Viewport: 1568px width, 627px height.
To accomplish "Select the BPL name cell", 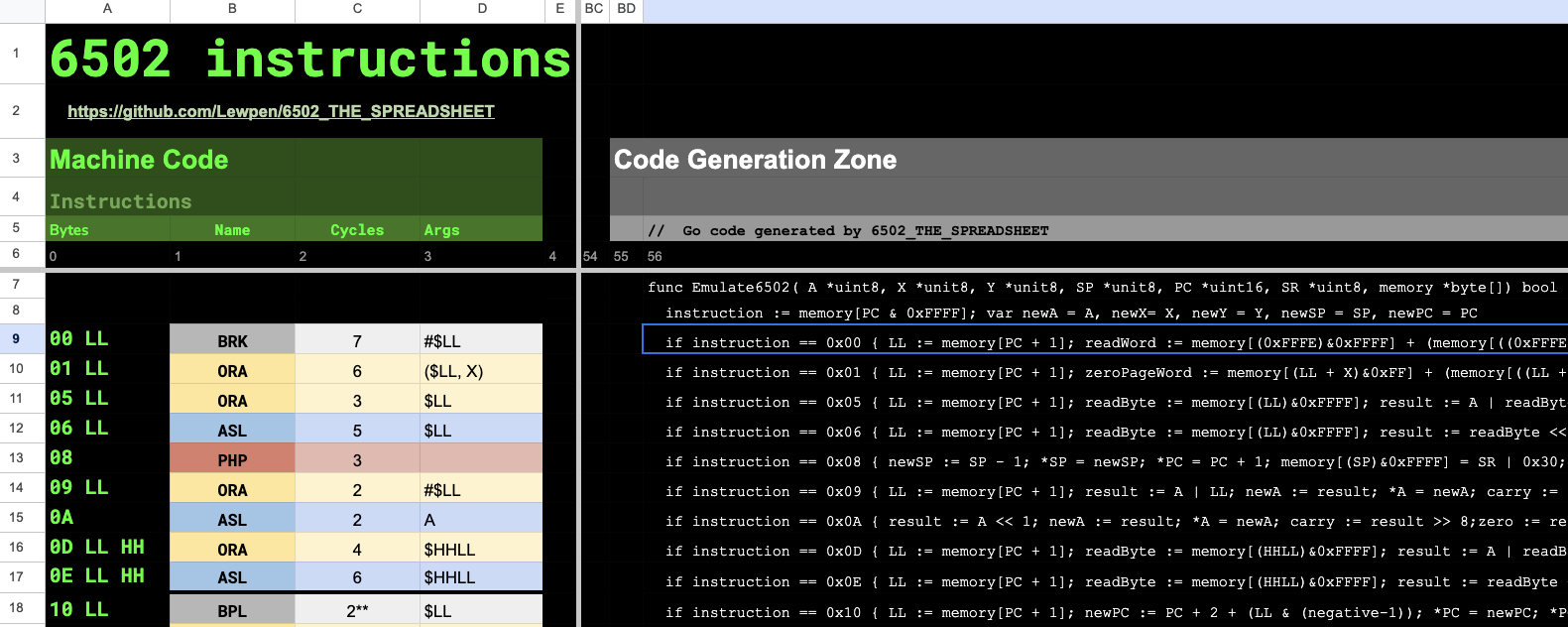I will point(232,610).
